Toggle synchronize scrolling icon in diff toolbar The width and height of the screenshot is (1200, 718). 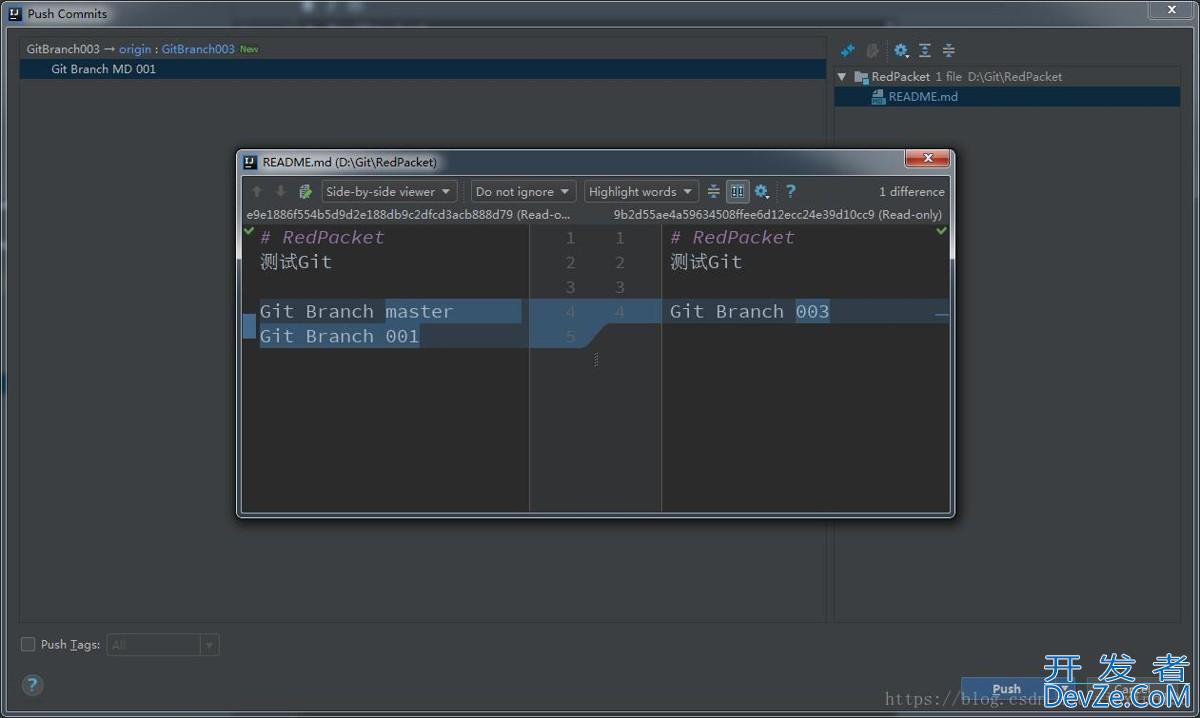click(x=737, y=191)
